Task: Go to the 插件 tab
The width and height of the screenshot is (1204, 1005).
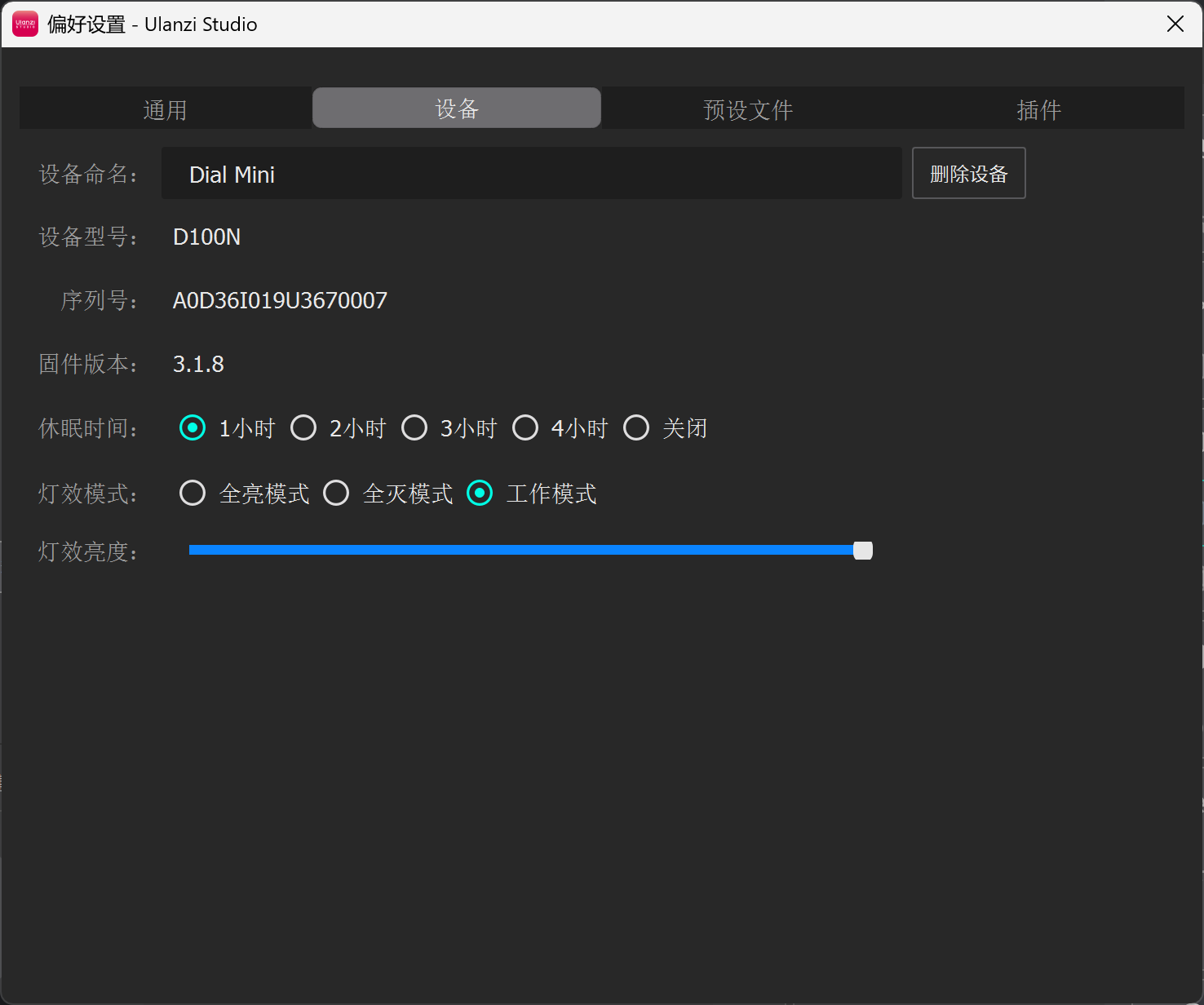Action: pos(1038,108)
